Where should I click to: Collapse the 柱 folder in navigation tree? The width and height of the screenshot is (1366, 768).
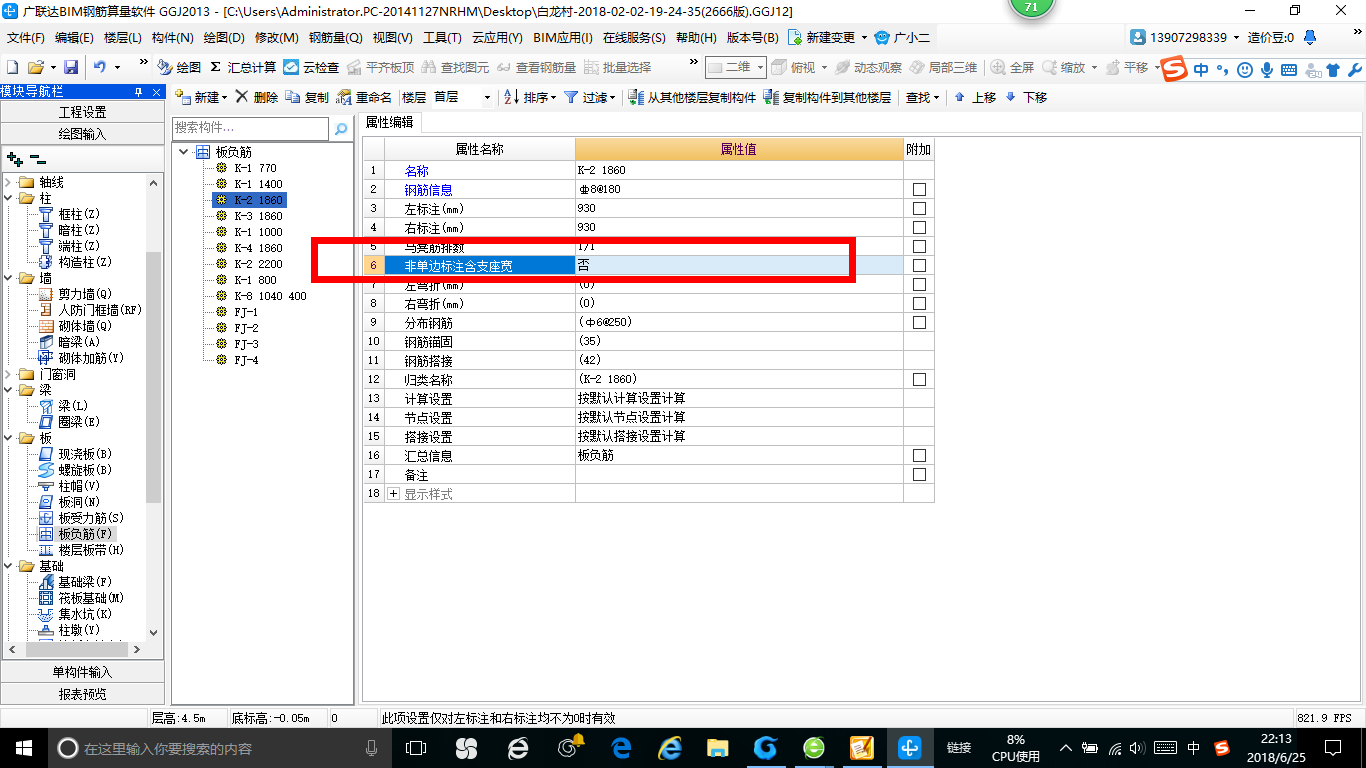(9, 198)
